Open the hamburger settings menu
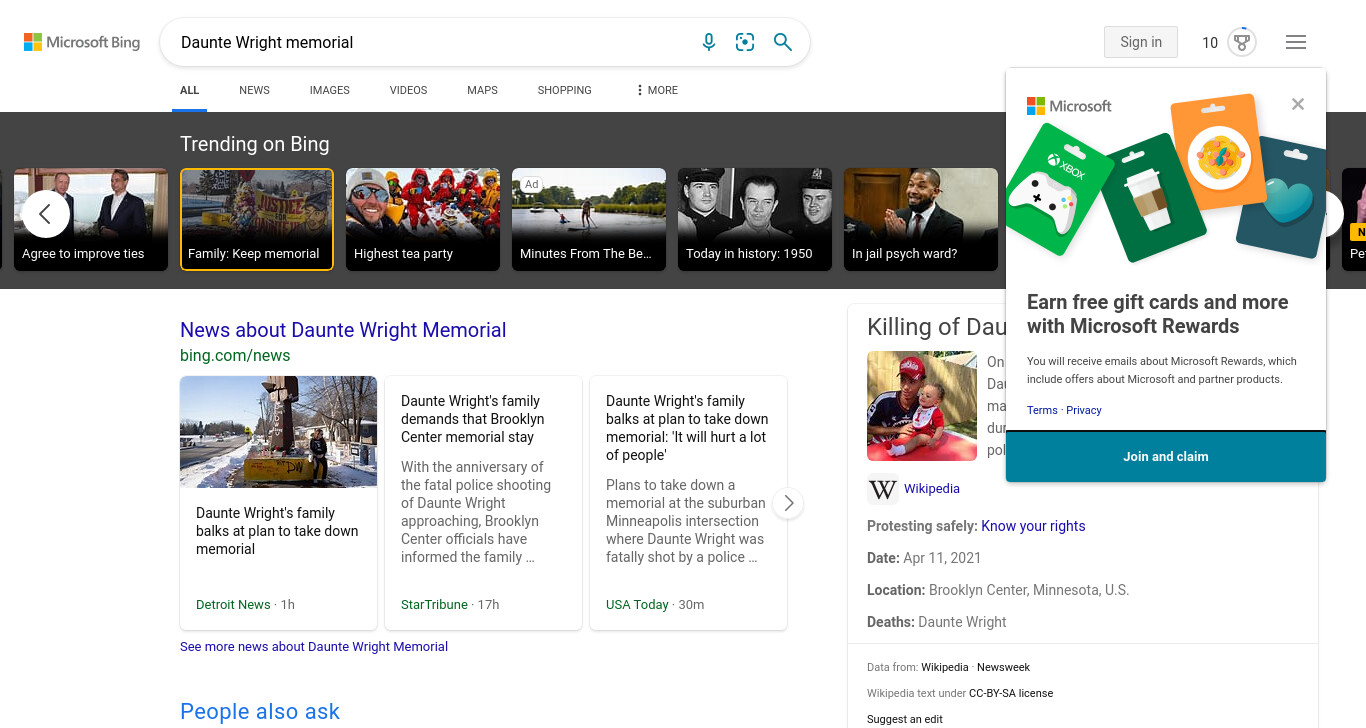1366x728 pixels. tap(1296, 42)
